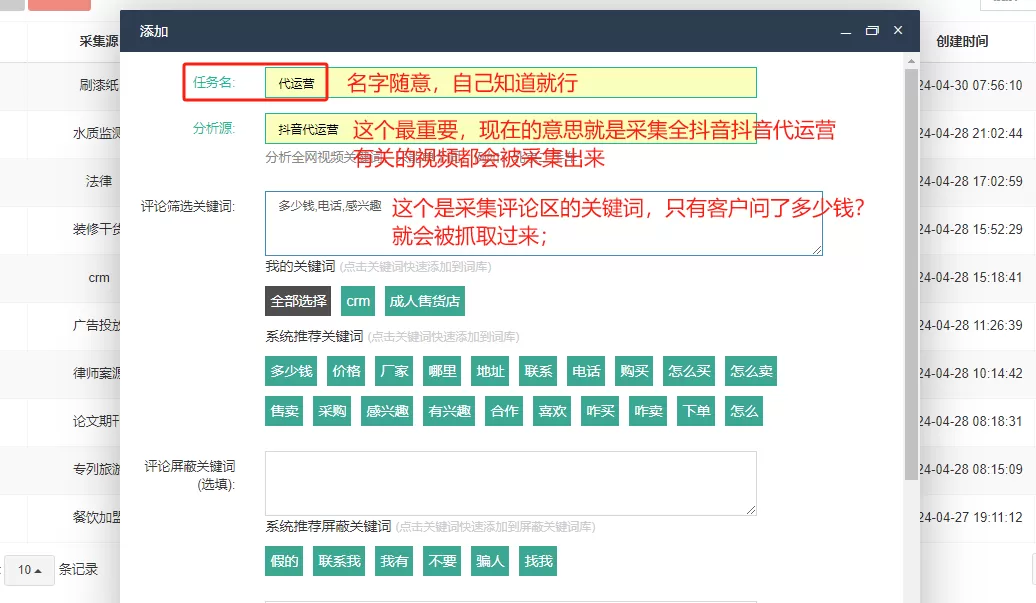Select the crm tag under my keywords
Screen dimensions: 1036x603
(357, 302)
